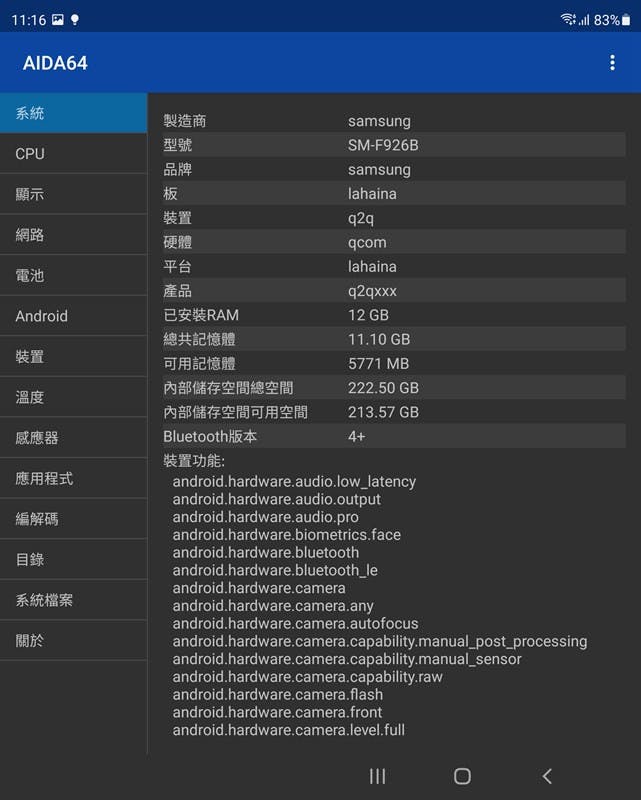
Task: Select android.hardware.camera.autofocus entry
Action: pos(295,623)
